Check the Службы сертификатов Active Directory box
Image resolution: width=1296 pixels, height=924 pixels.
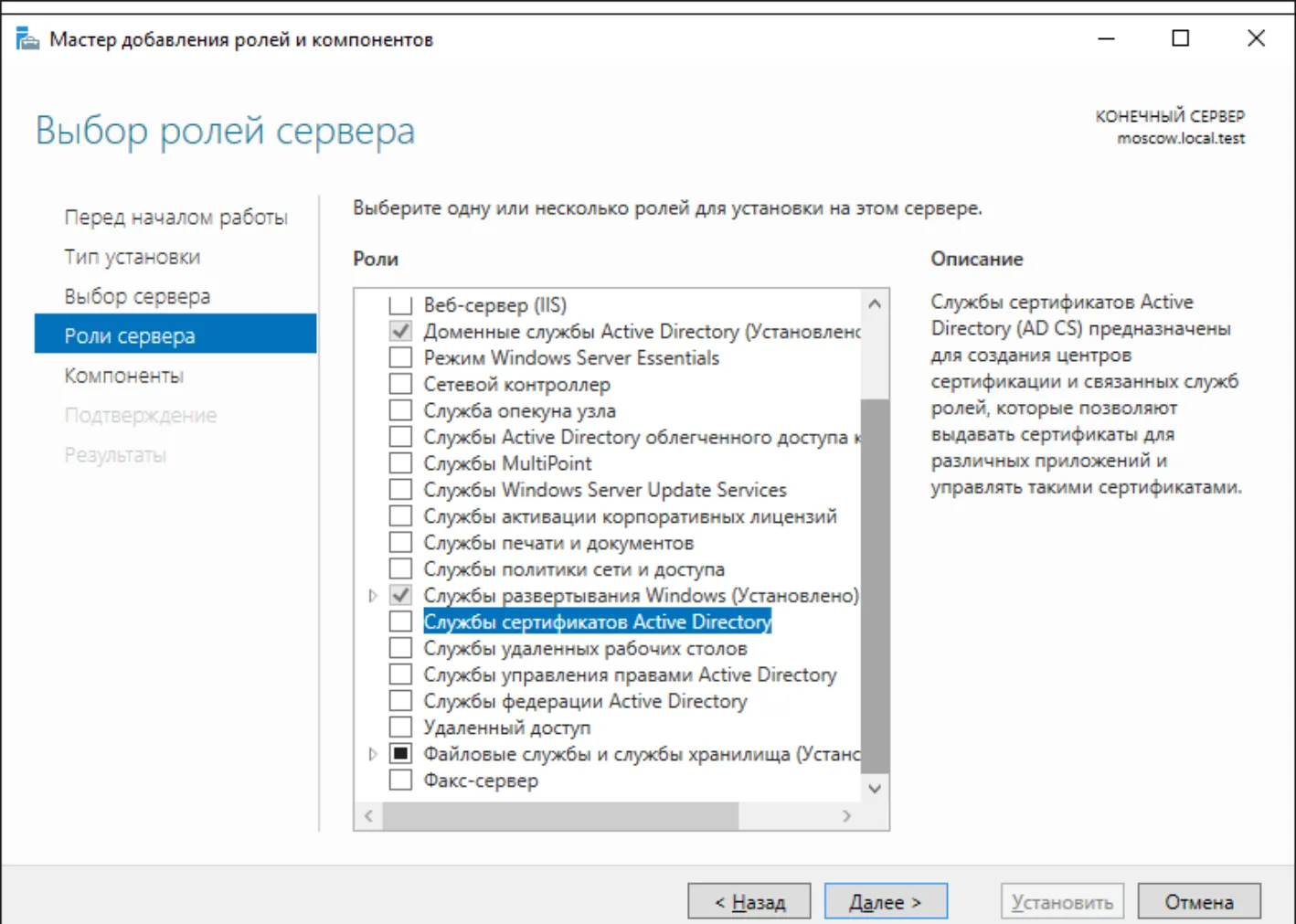click(x=400, y=621)
